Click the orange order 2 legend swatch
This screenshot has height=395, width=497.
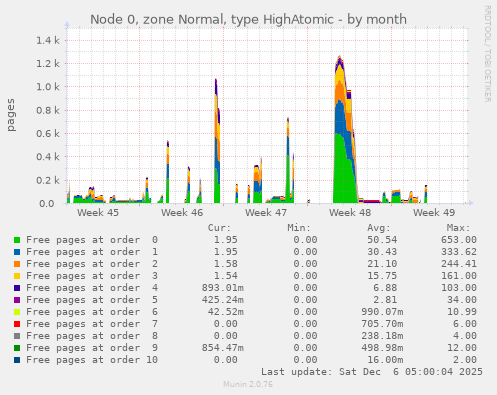pos(17,264)
